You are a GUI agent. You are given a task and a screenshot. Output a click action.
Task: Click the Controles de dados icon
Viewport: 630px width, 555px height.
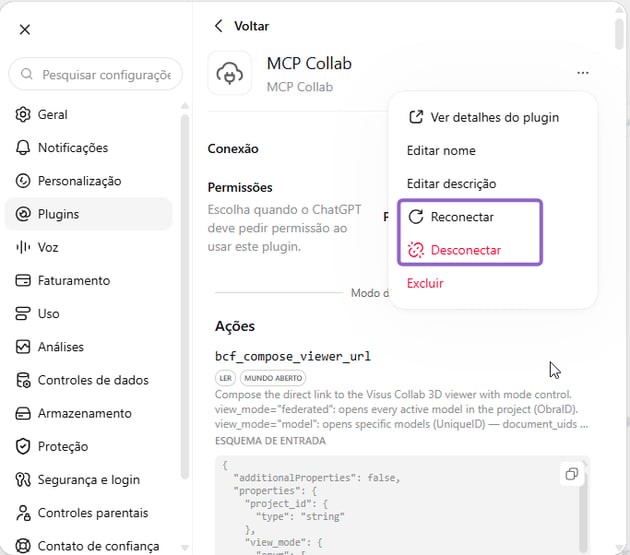tap(23, 380)
